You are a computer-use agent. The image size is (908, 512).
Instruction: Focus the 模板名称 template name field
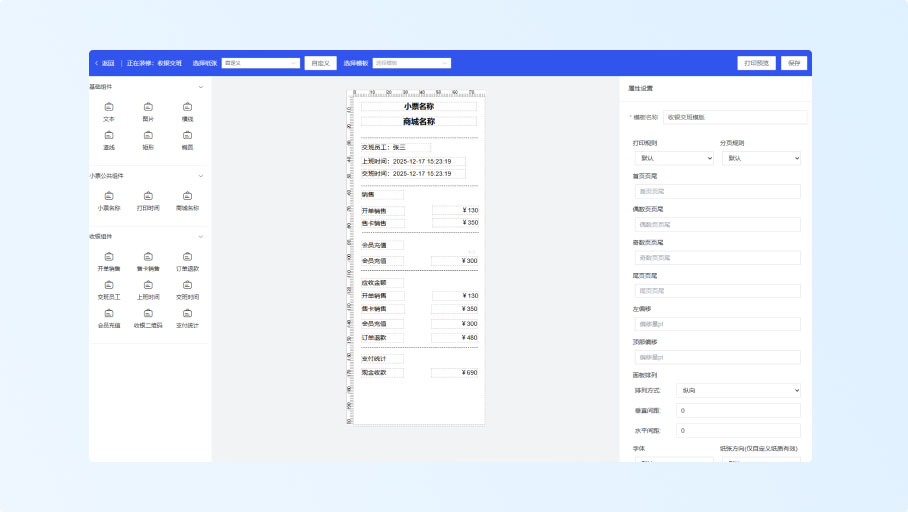pyautogui.click(x=734, y=117)
